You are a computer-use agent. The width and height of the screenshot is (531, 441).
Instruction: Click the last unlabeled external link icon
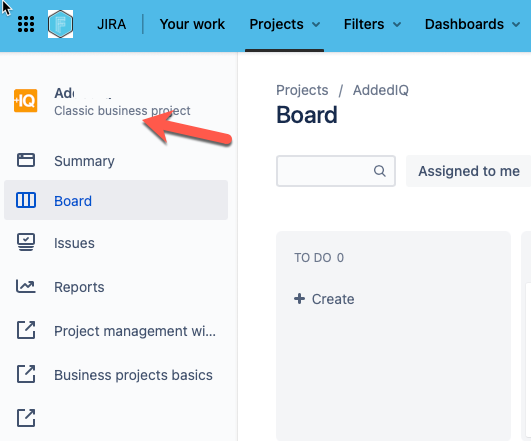26,418
